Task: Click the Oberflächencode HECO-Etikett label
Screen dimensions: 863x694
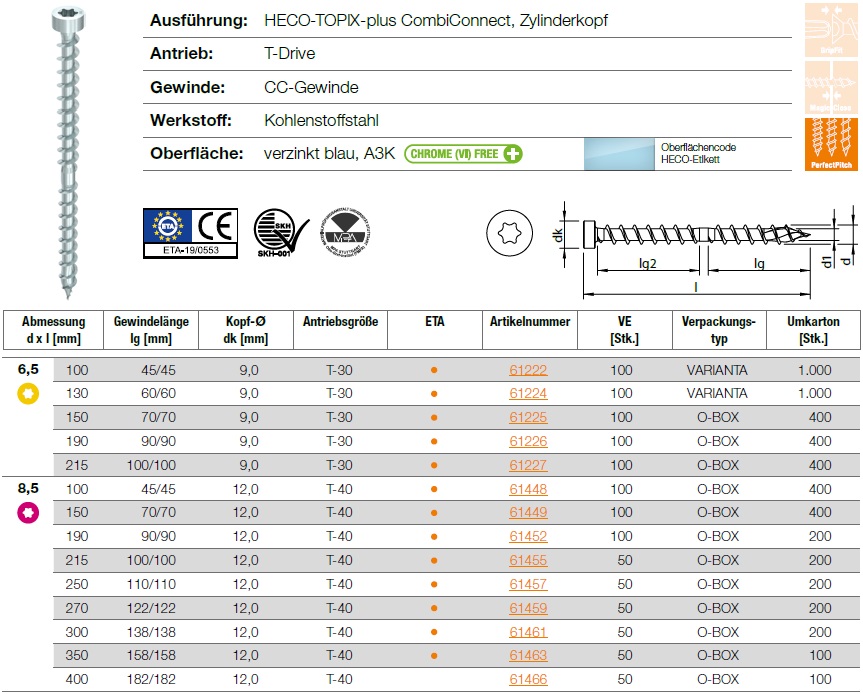Action: click(698, 154)
